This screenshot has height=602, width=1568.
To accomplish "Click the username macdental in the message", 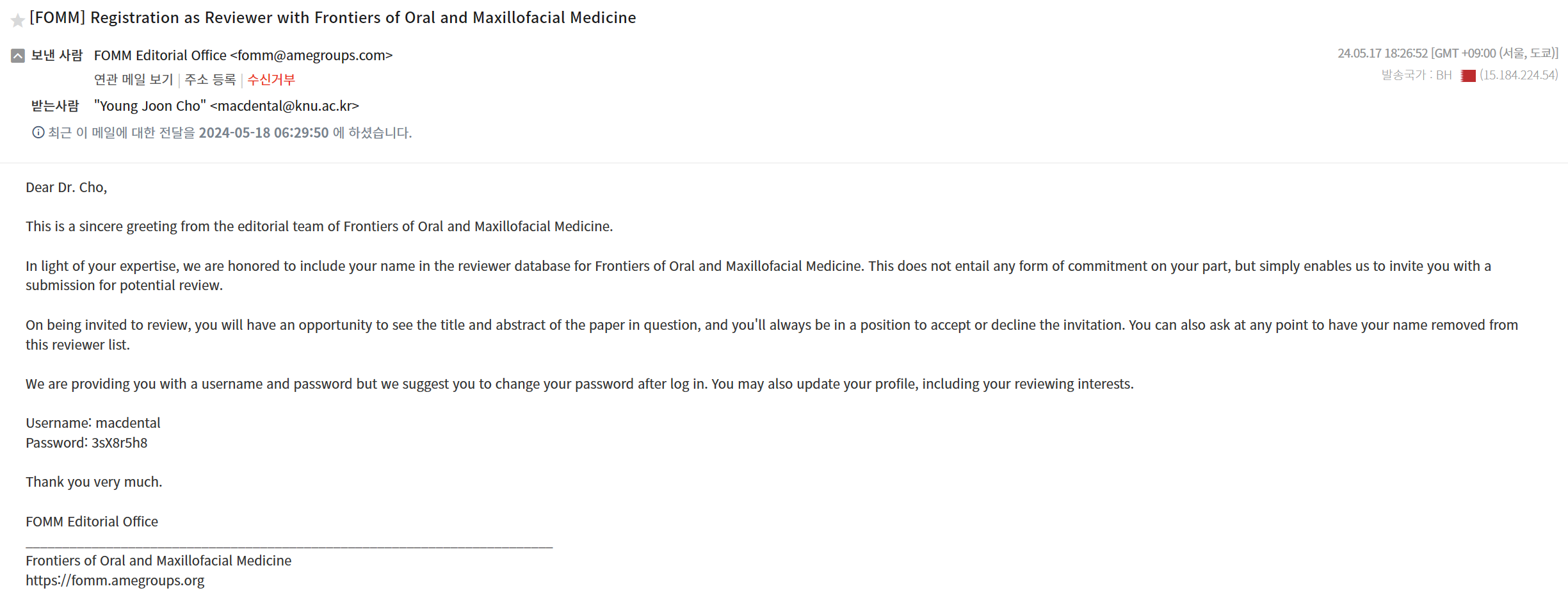I will tap(128, 423).
